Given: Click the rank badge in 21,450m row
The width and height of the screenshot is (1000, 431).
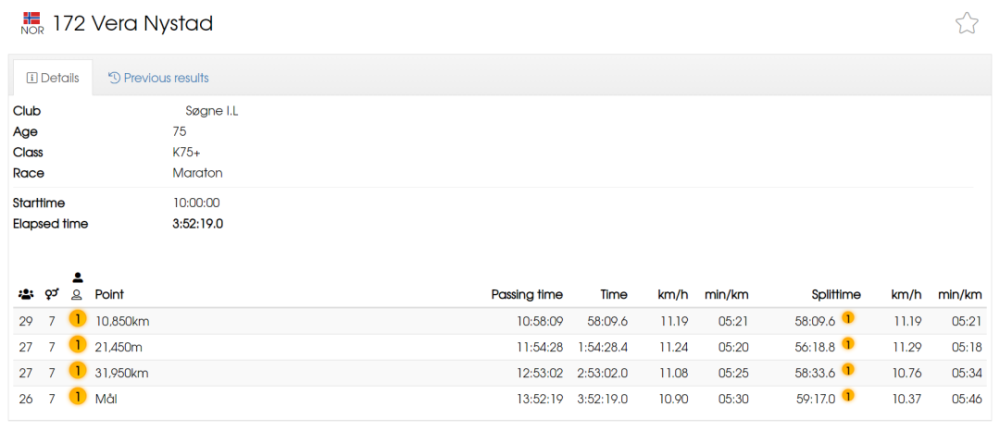Looking at the screenshot, I should point(77,346).
